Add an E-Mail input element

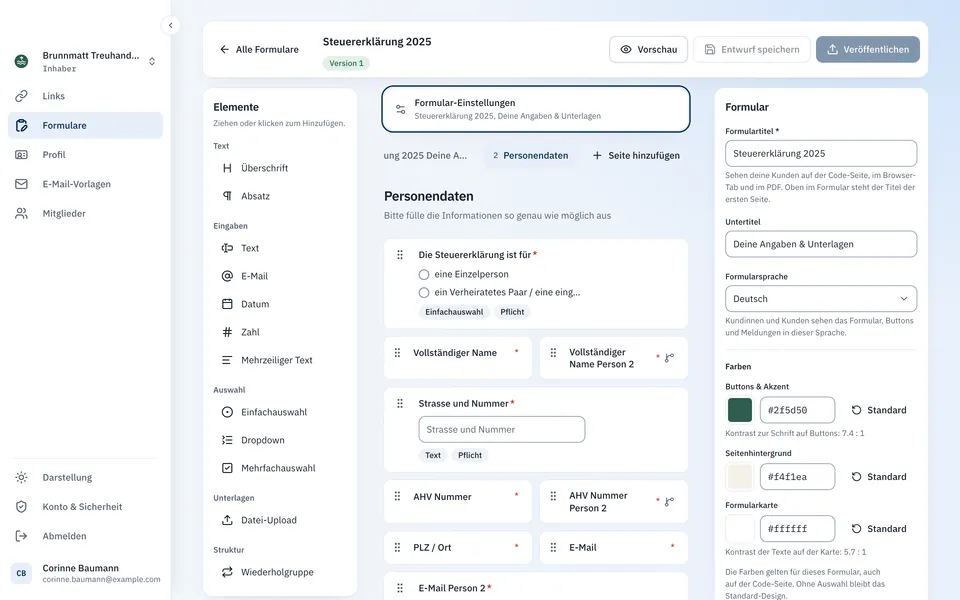tap(280, 277)
